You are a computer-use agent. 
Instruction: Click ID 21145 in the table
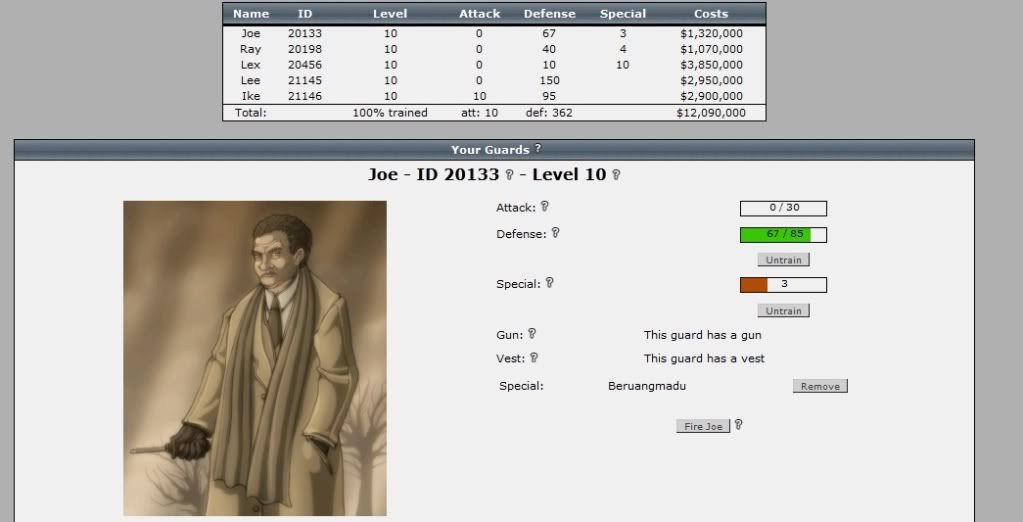305,80
